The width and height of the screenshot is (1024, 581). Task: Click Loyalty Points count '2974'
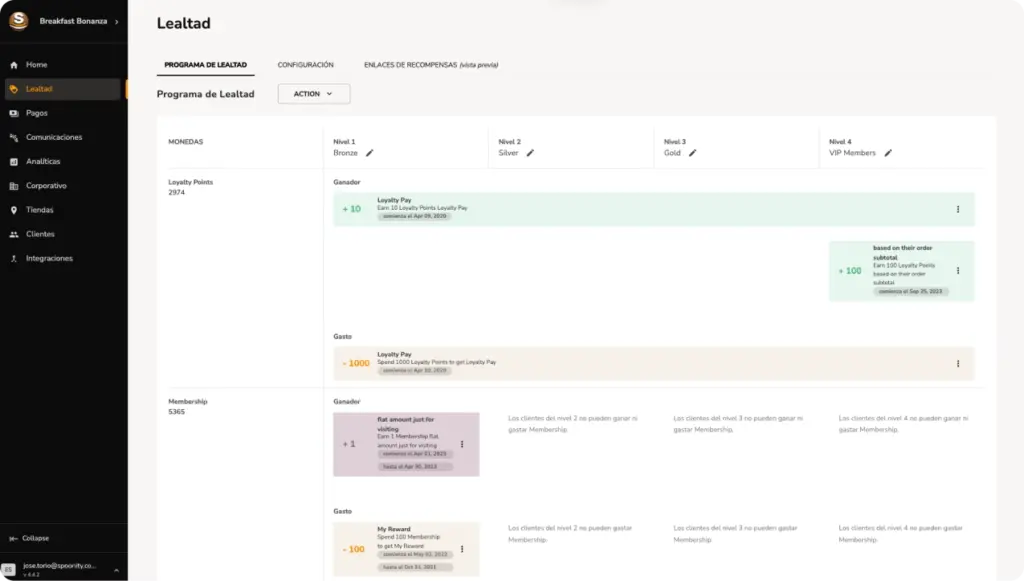pyautogui.click(x=177, y=193)
